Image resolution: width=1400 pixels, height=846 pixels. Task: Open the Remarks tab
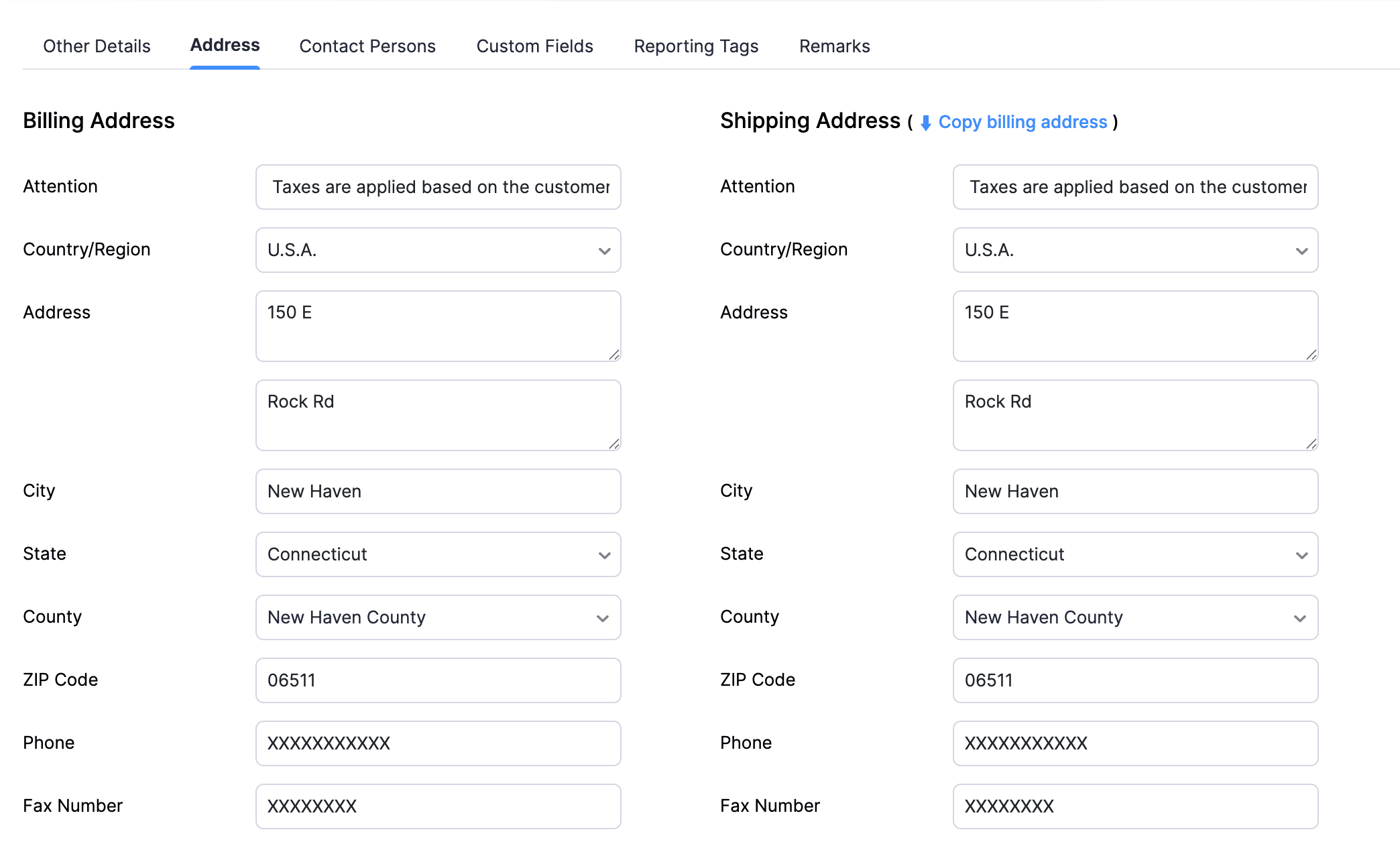tap(834, 46)
